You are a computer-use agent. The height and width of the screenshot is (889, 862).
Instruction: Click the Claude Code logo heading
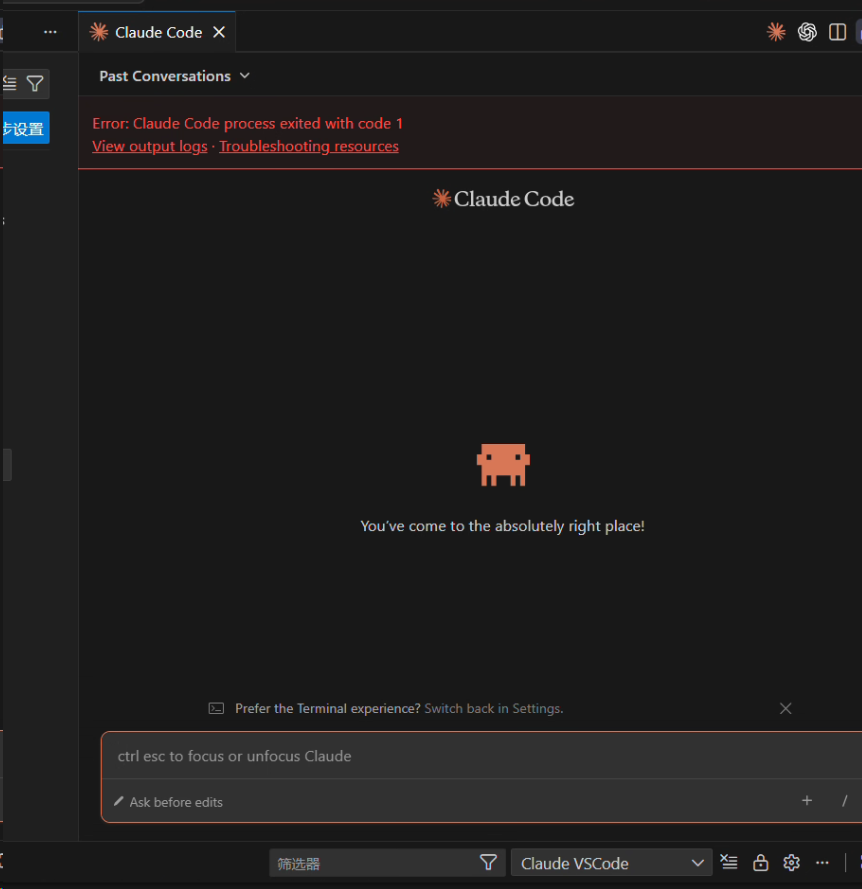[503, 199]
